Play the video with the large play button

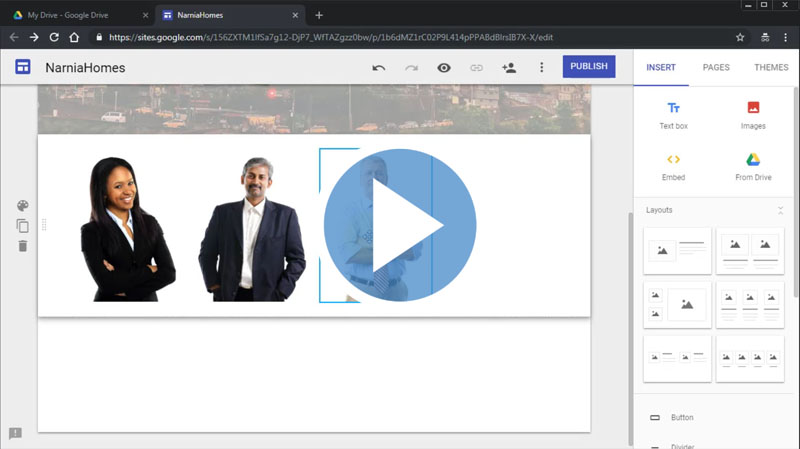click(x=400, y=225)
